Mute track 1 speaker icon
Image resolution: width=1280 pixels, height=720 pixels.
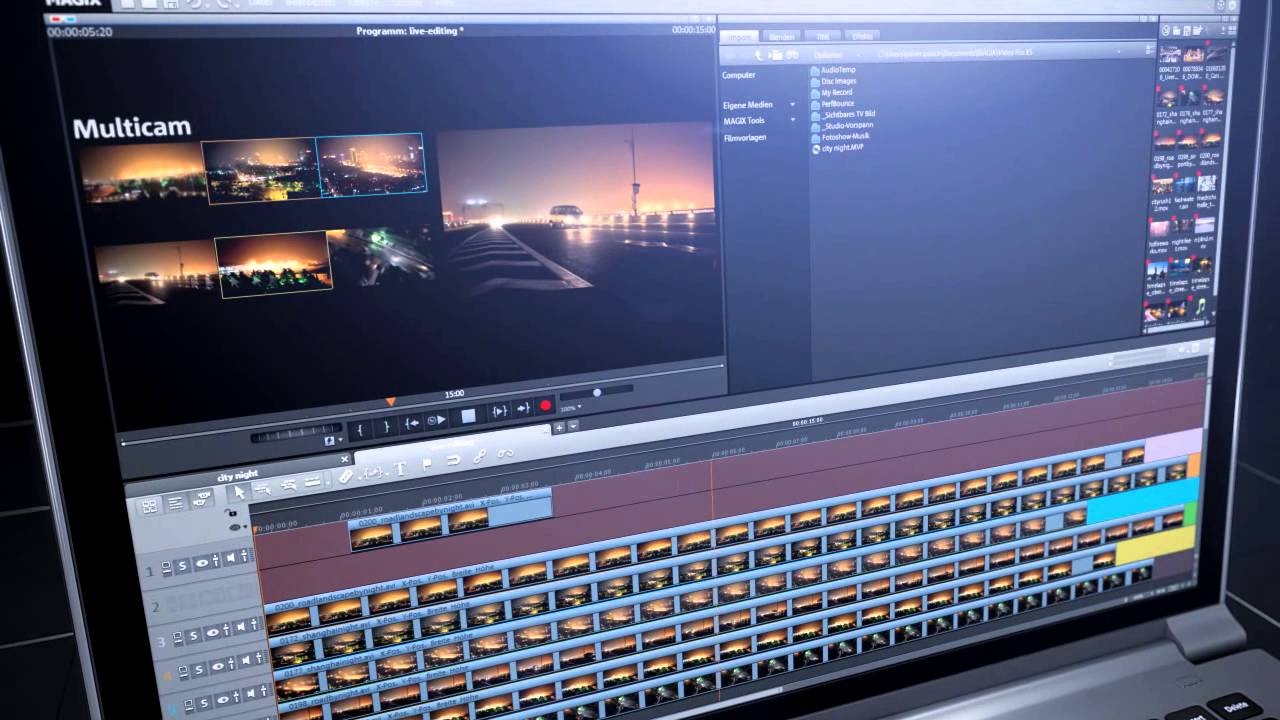231,557
